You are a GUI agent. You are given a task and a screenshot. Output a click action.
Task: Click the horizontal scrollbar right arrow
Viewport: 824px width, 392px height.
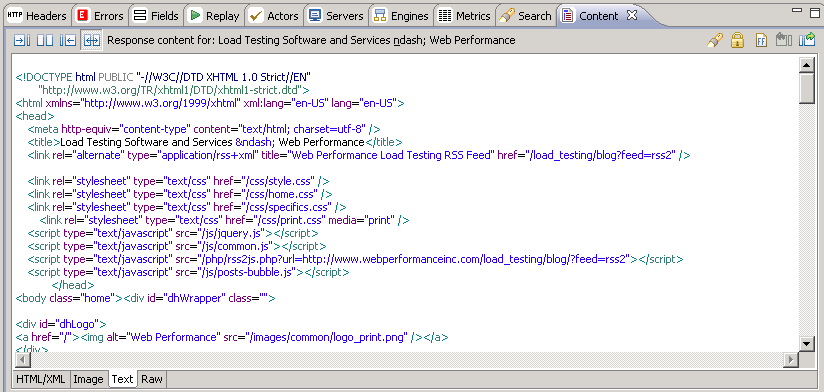pyautogui.click(x=791, y=359)
